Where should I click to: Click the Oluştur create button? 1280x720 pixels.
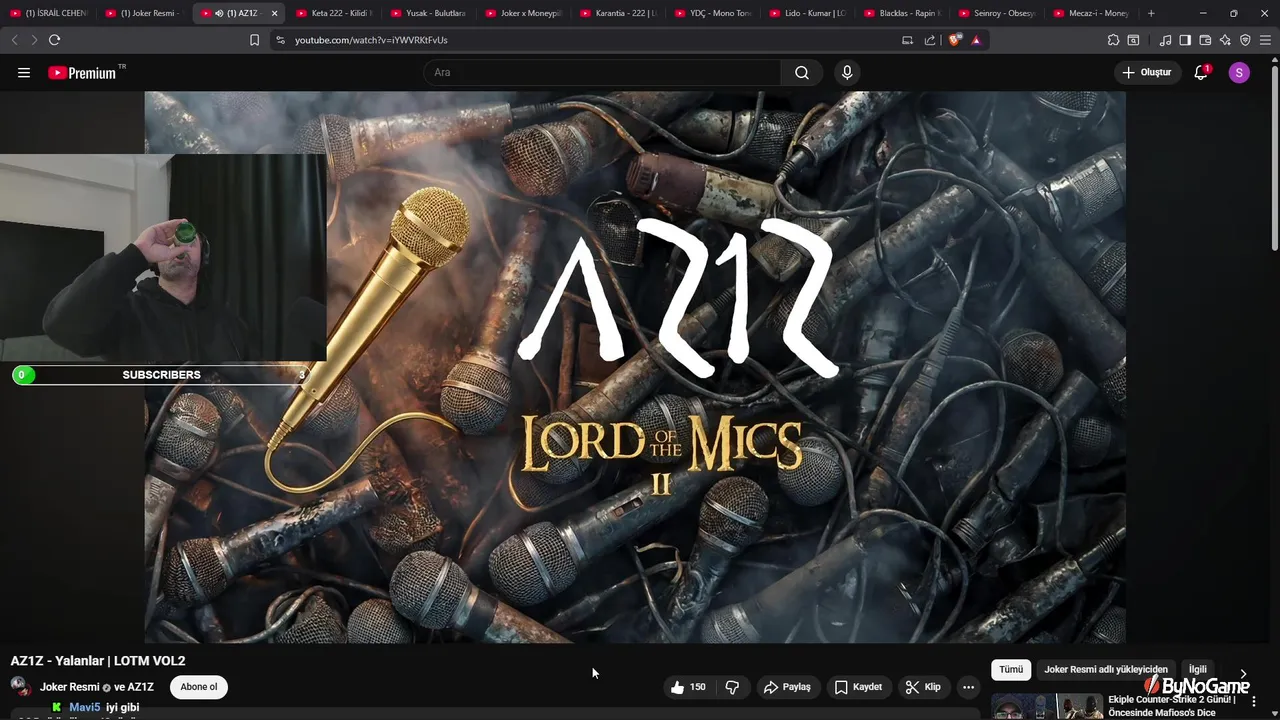1147,72
